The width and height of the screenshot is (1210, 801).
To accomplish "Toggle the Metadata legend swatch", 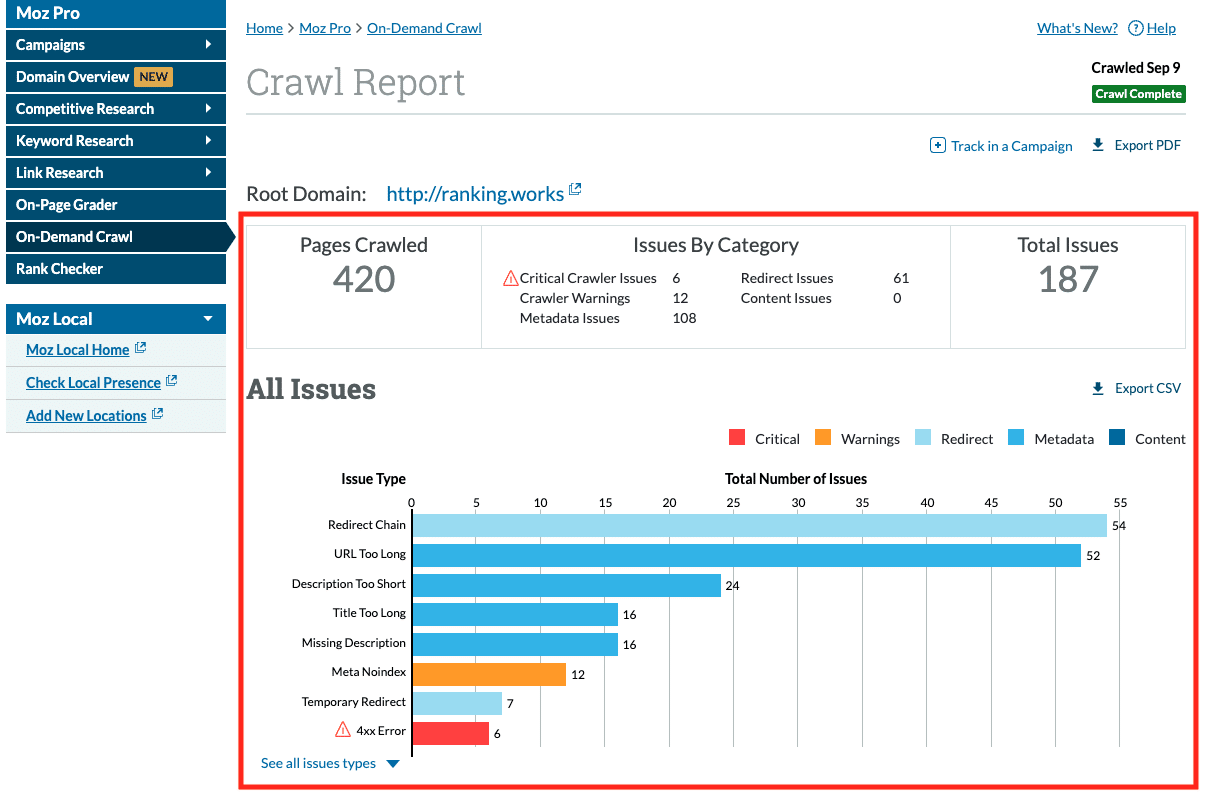I will pyautogui.click(x=1017, y=438).
